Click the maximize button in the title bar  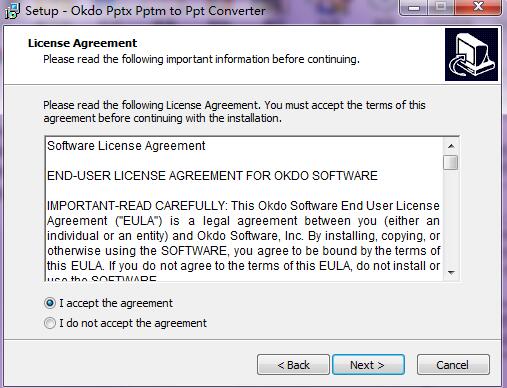click(441, 8)
